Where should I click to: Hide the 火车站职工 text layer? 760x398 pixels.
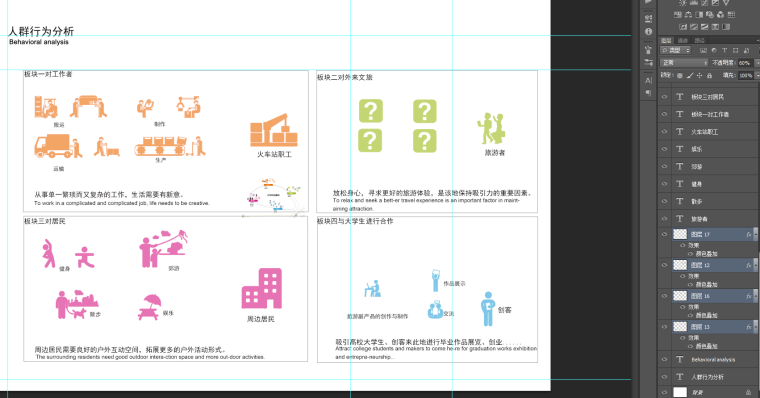click(665, 131)
